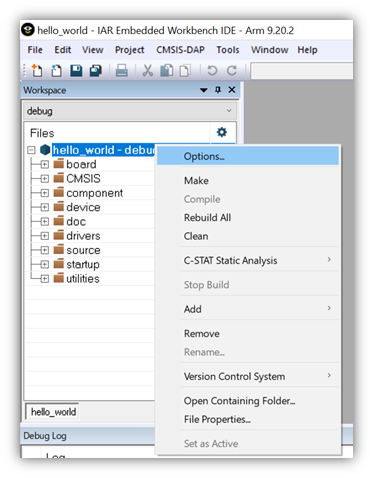The height and width of the screenshot is (478, 373).
Task: Open the Tools menu
Action: pos(228,50)
